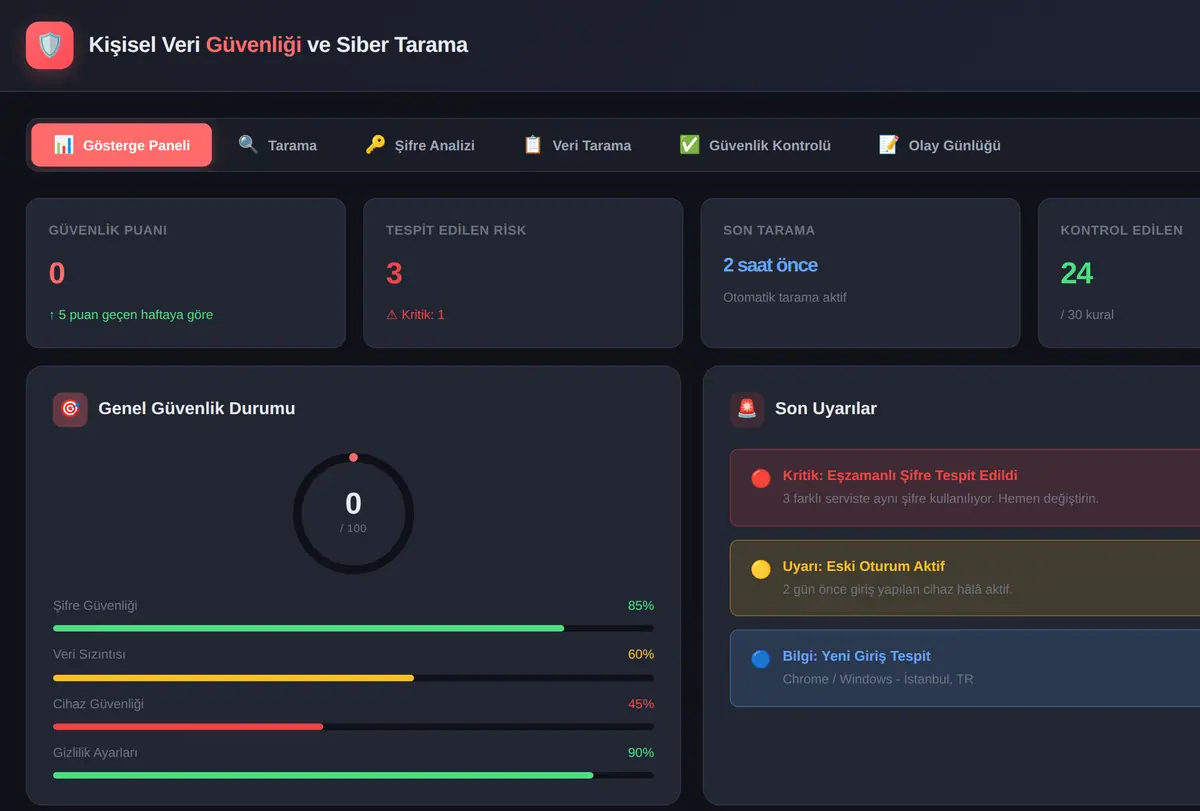Click the 'Chrome / Windows - İstanbul, TR' text

(878, 679)
